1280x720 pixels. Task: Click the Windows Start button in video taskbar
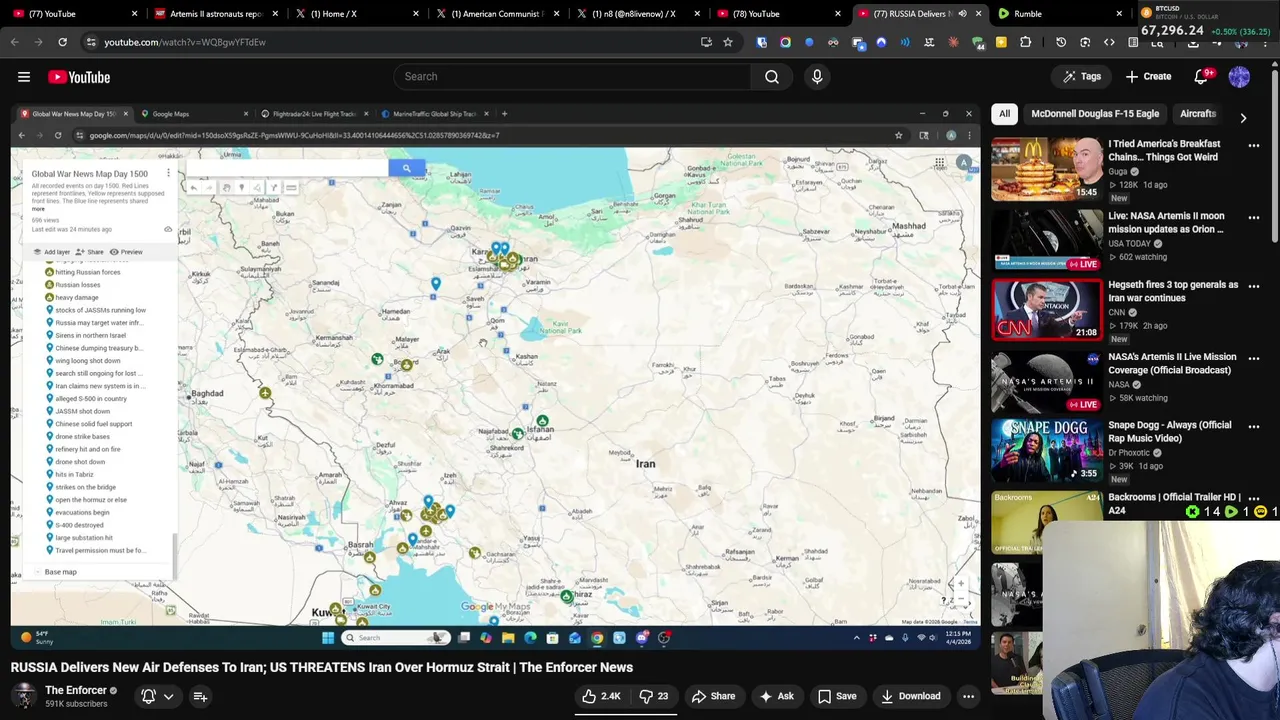(x=328, y=638)
